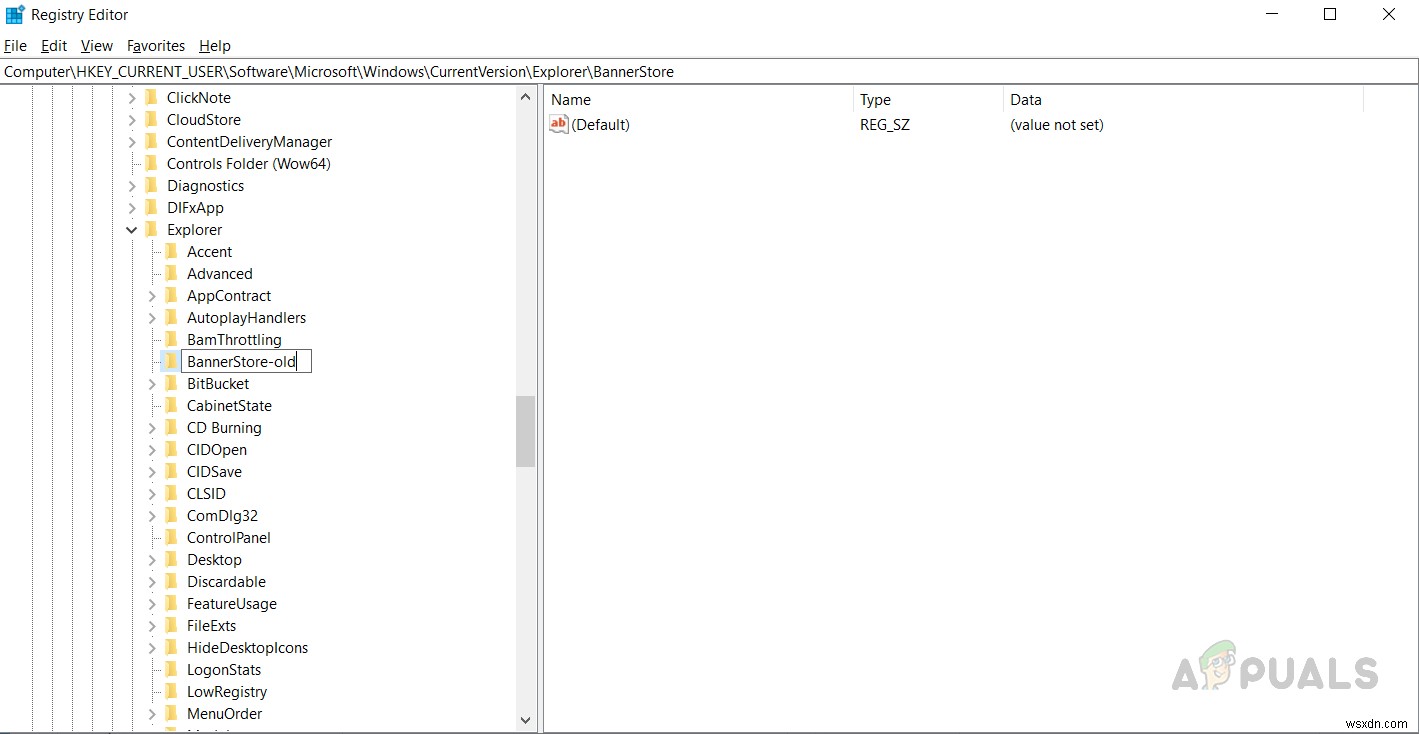1419x734 pixels.
Task: Click the Explorer folder icon
Action: [x=151, y=230]
